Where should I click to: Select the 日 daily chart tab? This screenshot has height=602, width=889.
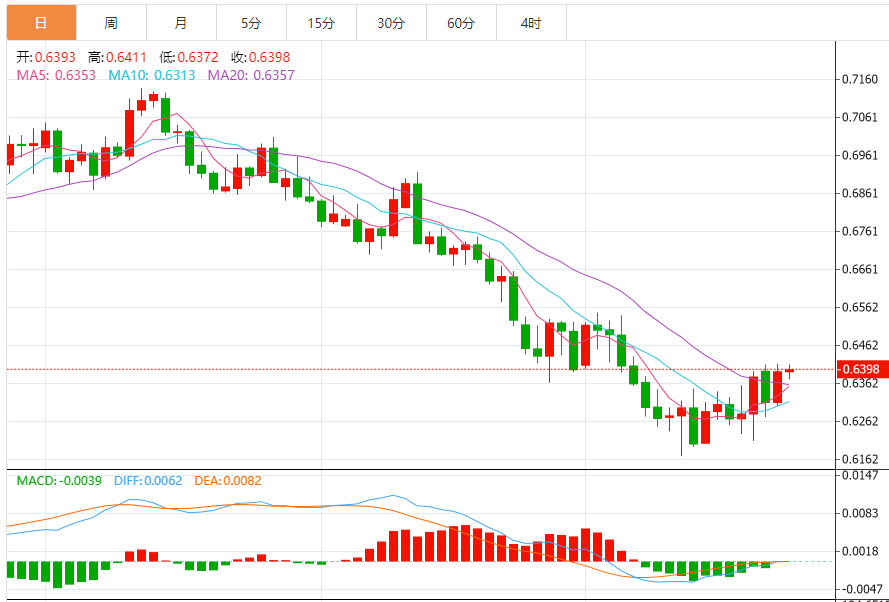pyautogui.click(x=41, y=23)
